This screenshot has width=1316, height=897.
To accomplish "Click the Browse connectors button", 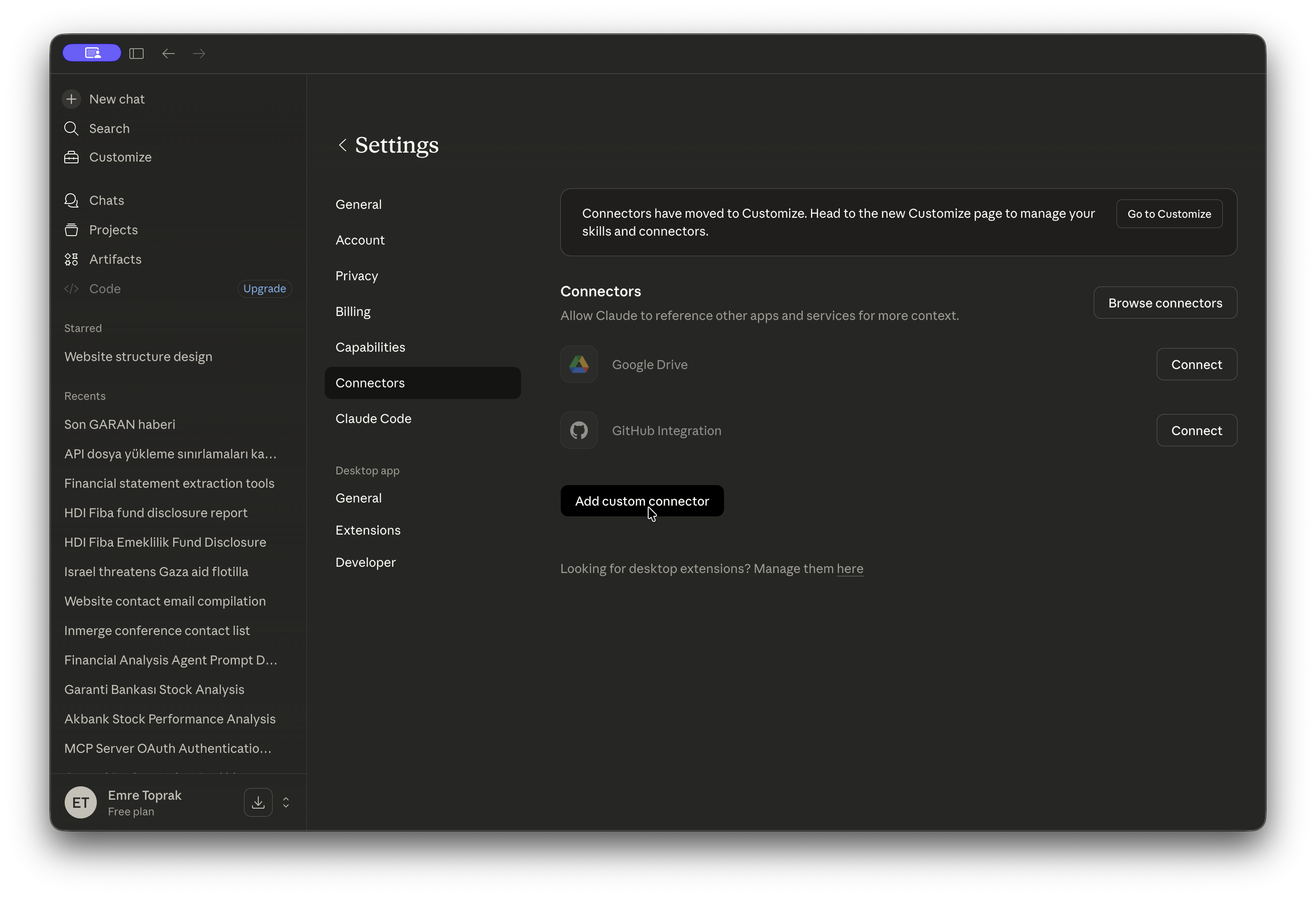I will pyautogui.click(x=1165, y=303).
